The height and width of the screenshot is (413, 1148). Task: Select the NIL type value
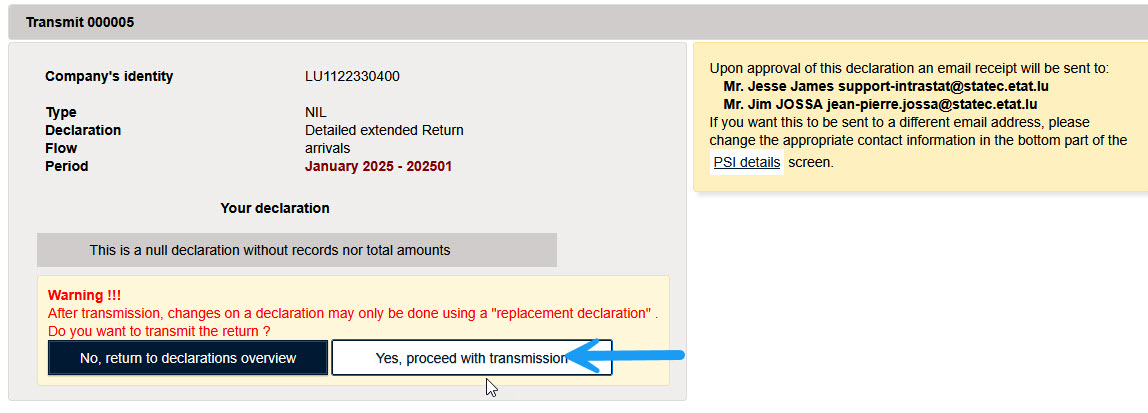coord(316,112)
